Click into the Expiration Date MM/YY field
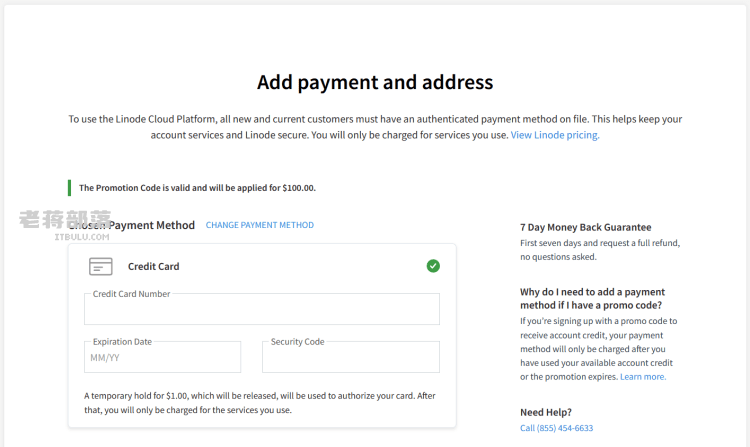Image resolution: width=750 pixels, height=447 pixels. click(x=163, y=357)
